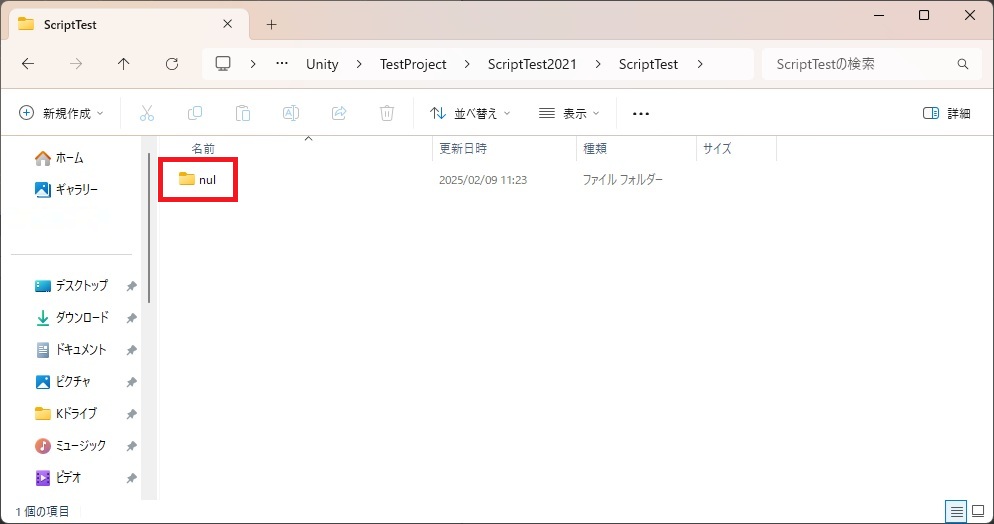Refresh the current folder view
This screenshot has height=524, width=994.
coord(172,64)
